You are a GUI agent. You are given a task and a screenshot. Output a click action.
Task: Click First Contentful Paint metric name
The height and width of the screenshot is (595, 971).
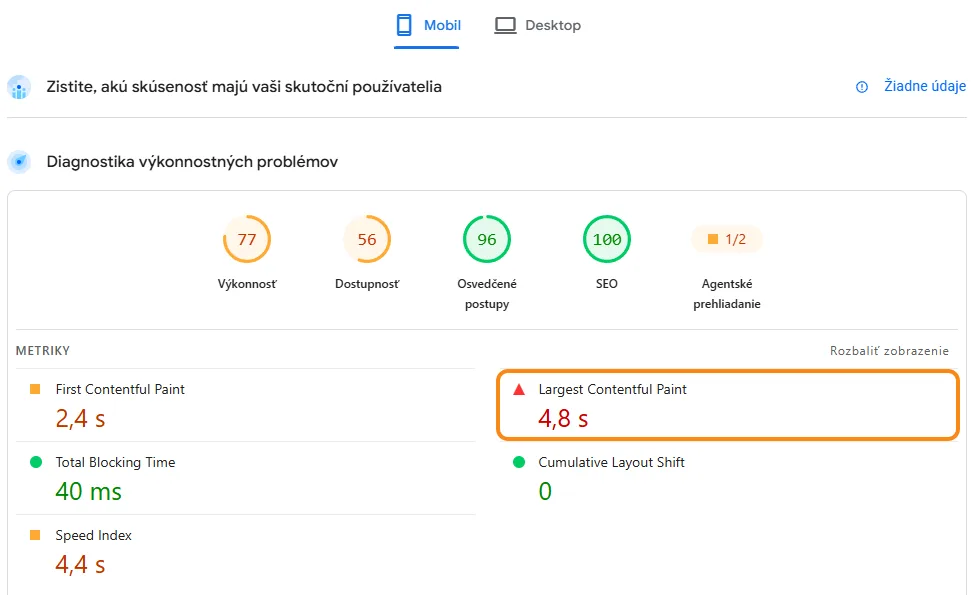[x=120, y=389]
